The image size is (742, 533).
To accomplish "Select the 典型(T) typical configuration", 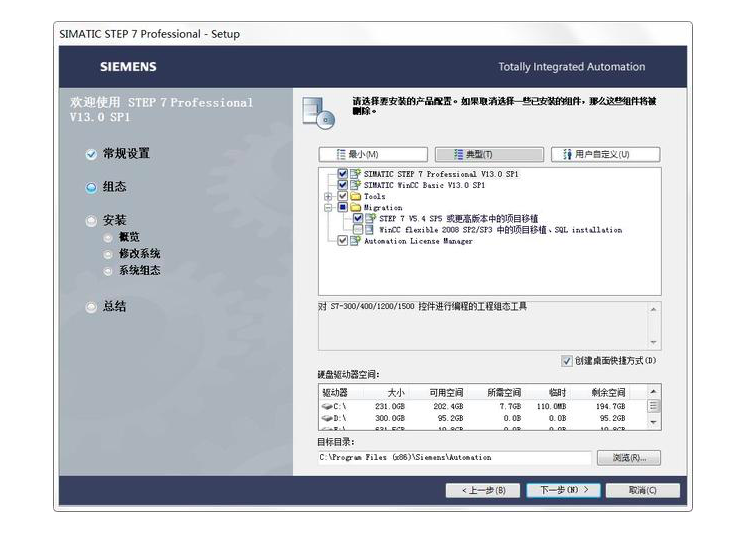I will (x=489, y=154).
